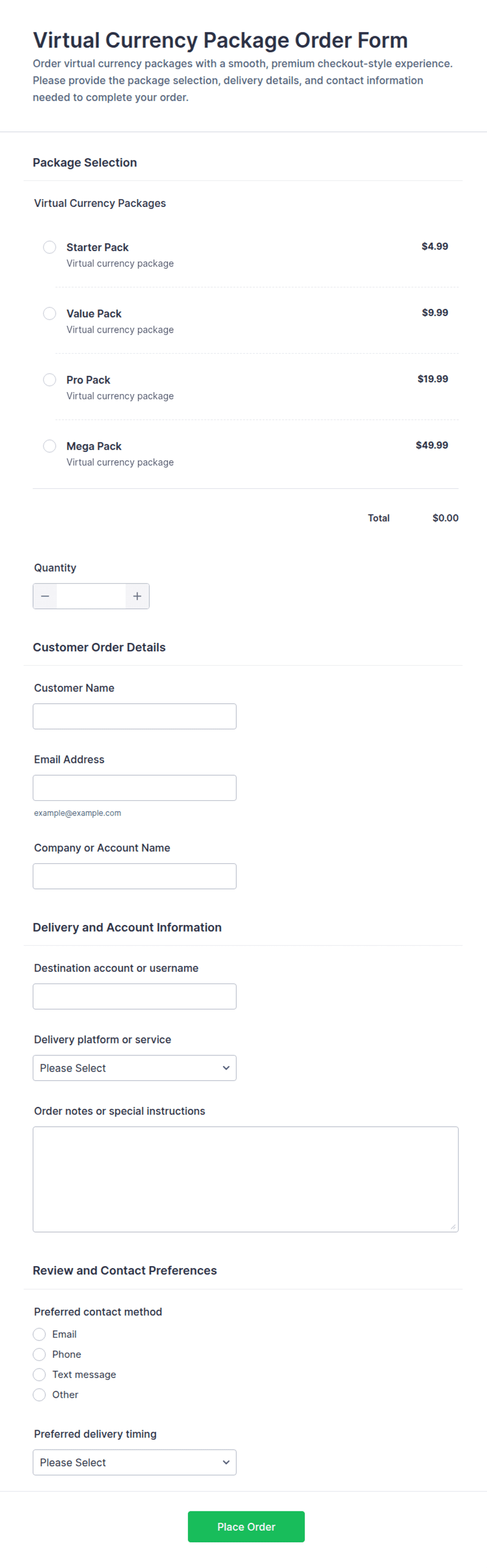Click the Place Order button
Viewport: 487px width, 1568px height.
click(x=246, y=1527)
